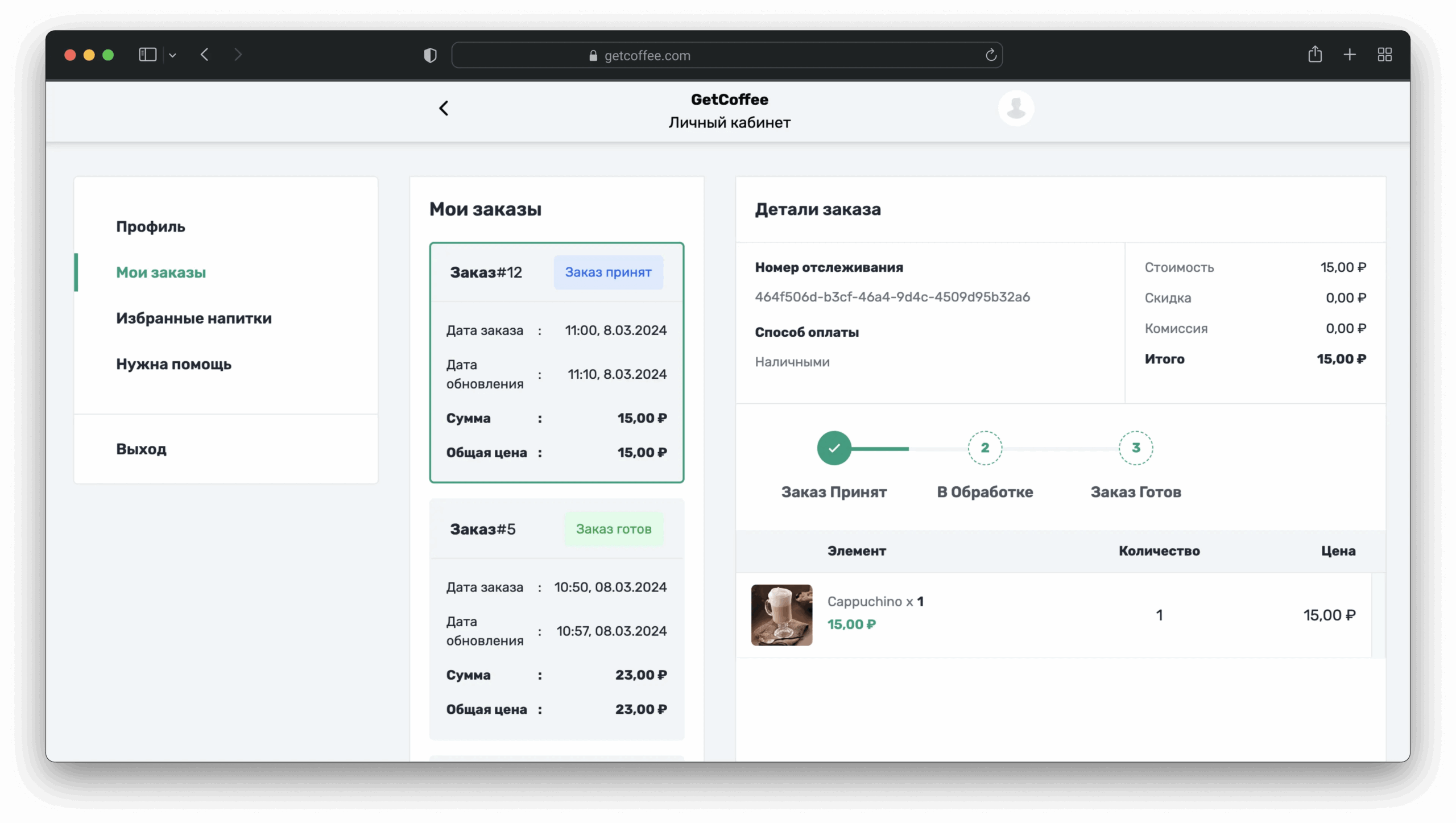1456x823 pixels.
Task: Click step 2 В Обработке circle
Action: (985, 448)
